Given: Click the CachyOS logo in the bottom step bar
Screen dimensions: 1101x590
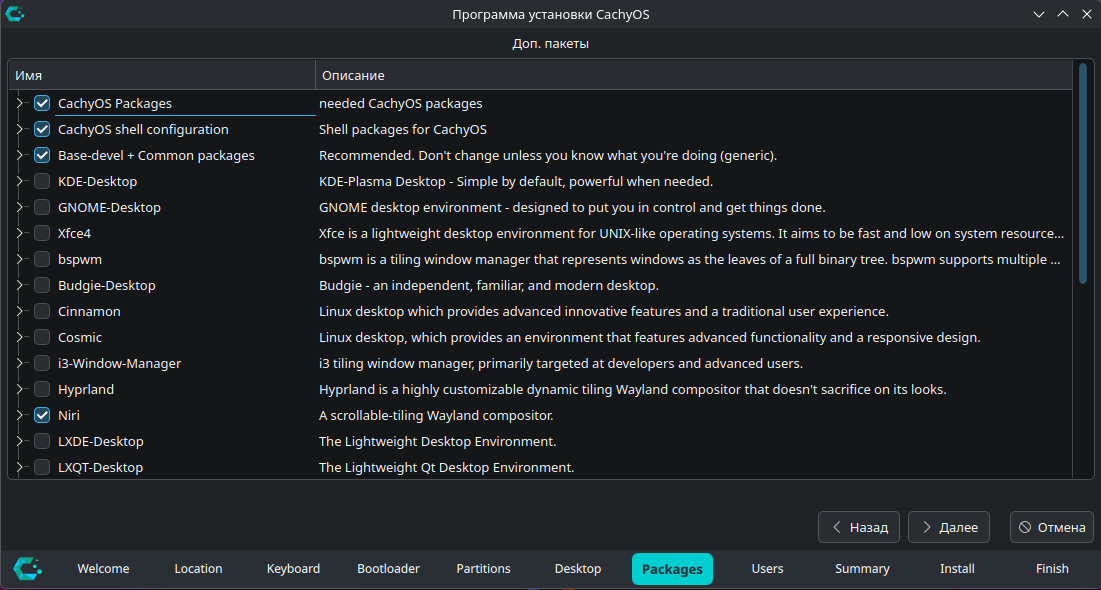Looking at the screenshot, I should [27, 569].
